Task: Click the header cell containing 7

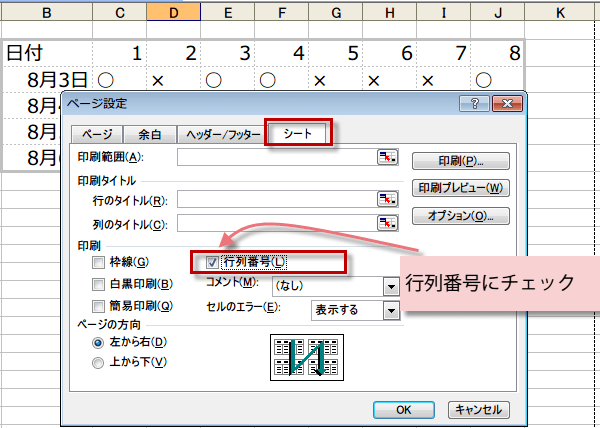Action: (x=444, y=53)
